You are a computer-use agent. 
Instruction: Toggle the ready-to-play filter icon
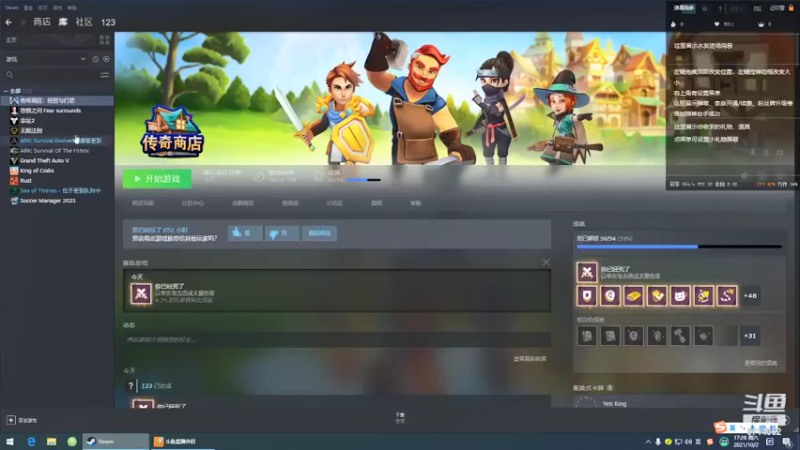tap(106, 59)
